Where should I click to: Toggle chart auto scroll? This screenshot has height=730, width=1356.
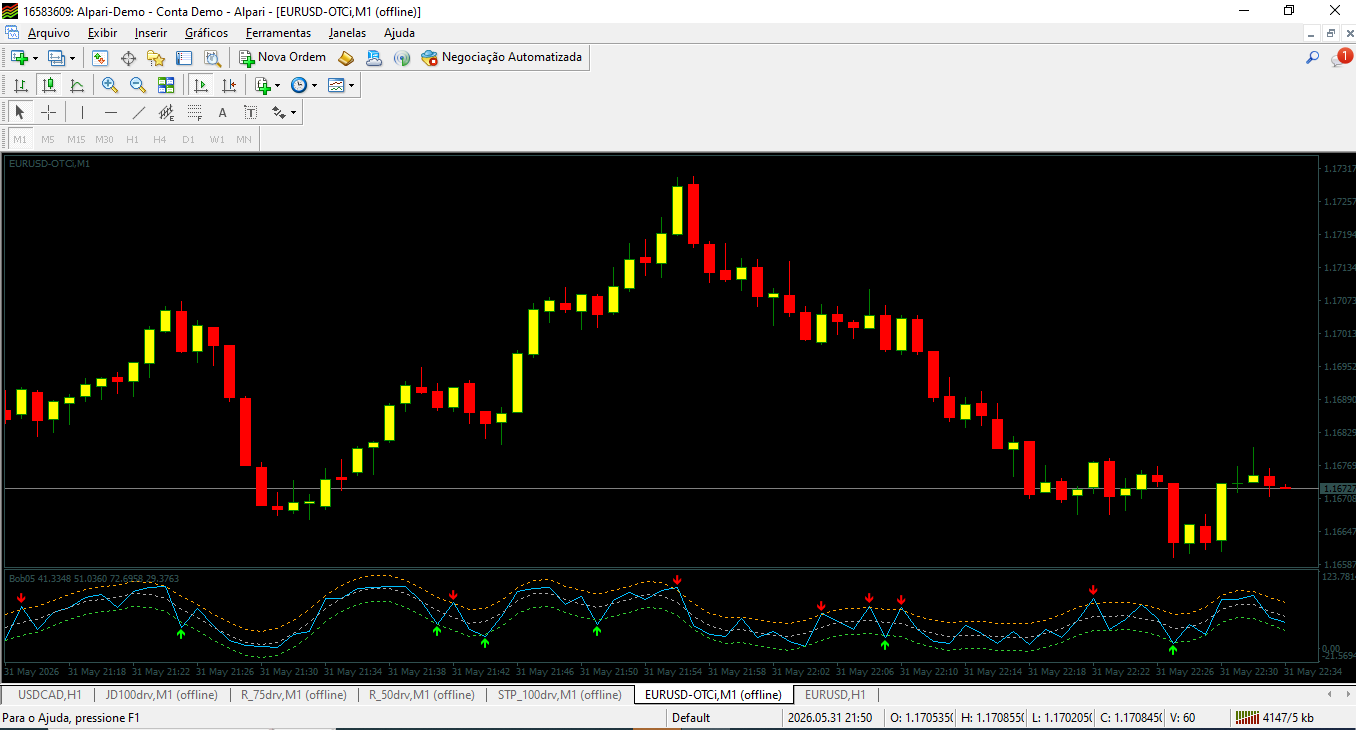point(201,85)
